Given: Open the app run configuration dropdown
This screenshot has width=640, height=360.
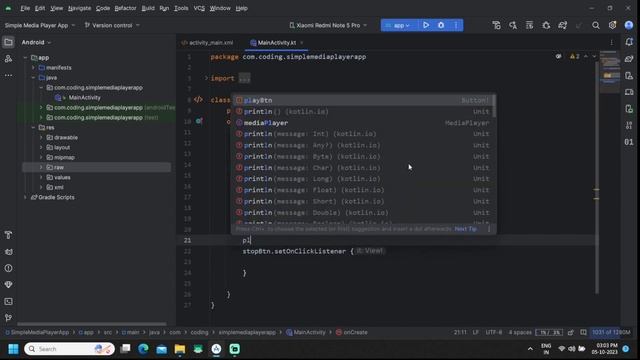Looking at the screenshot, I should 399,25.
